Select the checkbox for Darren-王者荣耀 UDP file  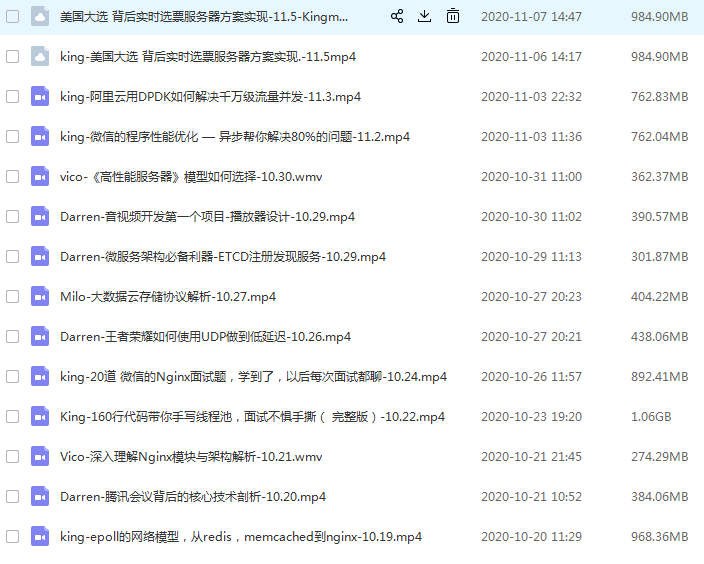(x=13, y=336)
